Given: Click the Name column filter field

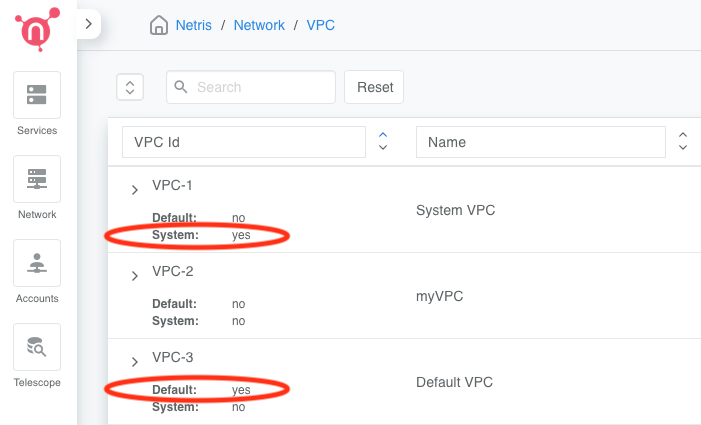Looking at the screenshot, I should [x=541, y=142].
